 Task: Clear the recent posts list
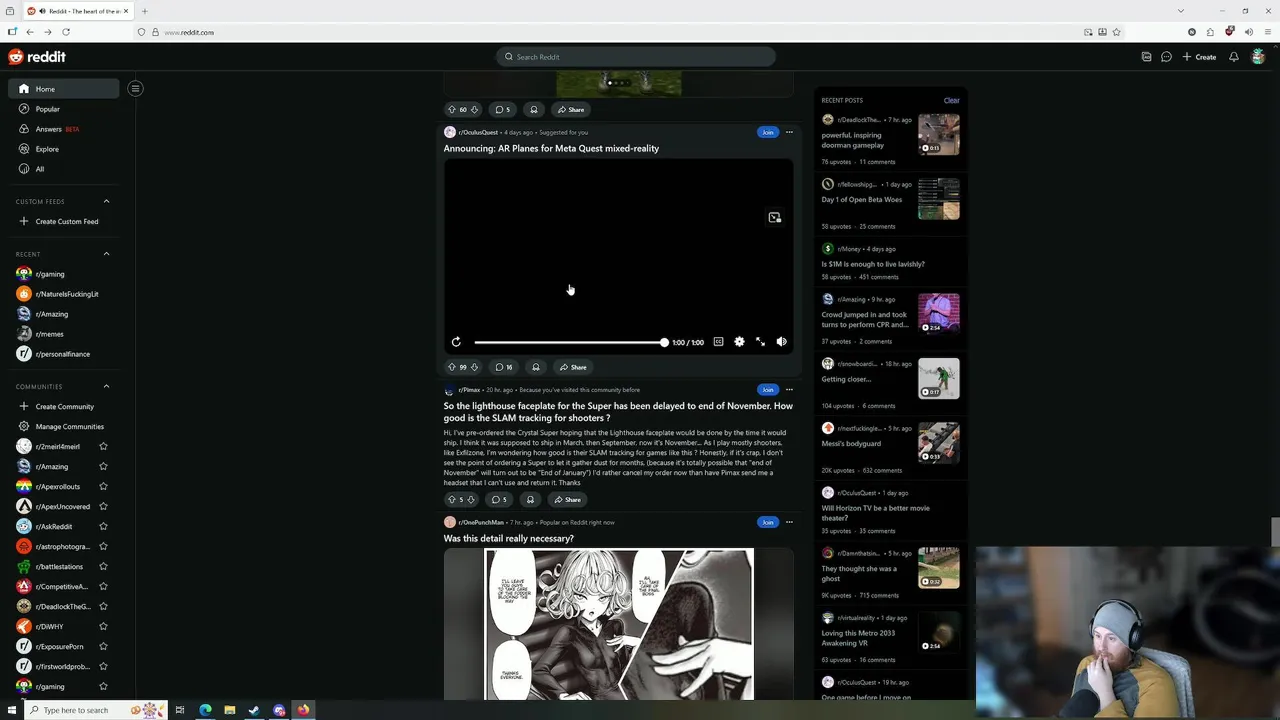(x=951, y=100)
